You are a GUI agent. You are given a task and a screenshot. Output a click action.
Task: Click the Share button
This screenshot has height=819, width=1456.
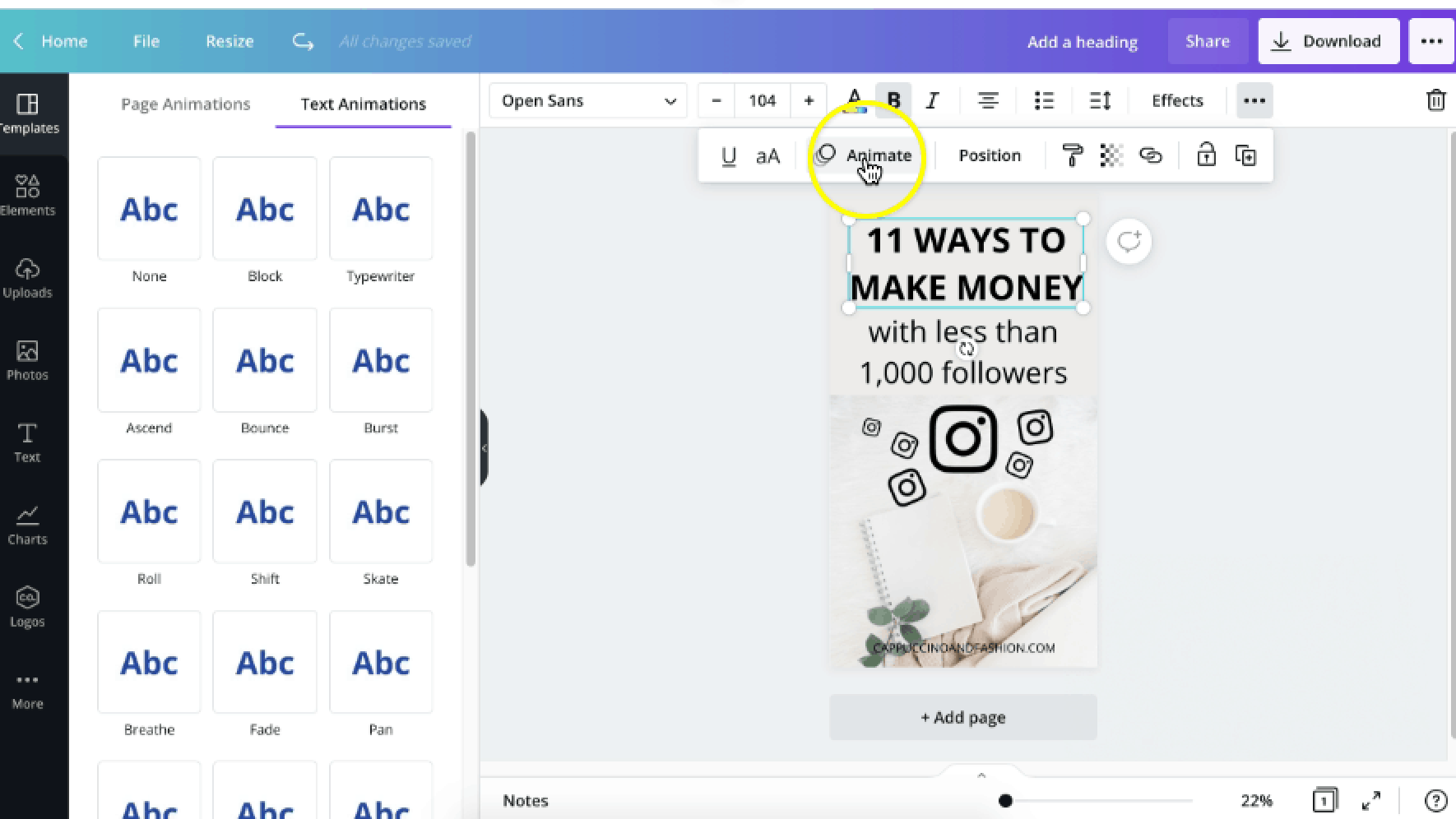coord(1207,41)
